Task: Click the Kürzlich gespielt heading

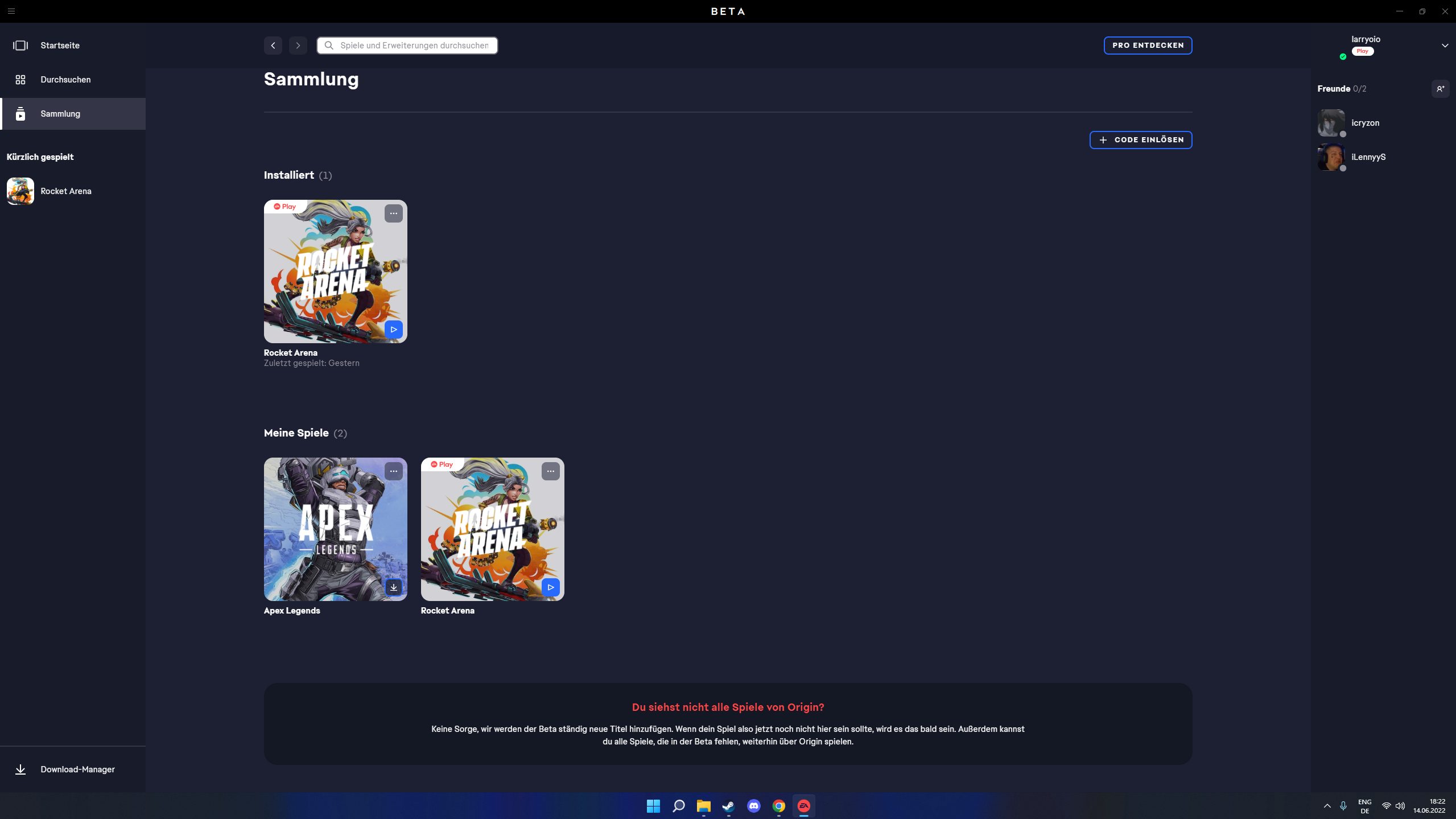Action: [x=40, y=157]
